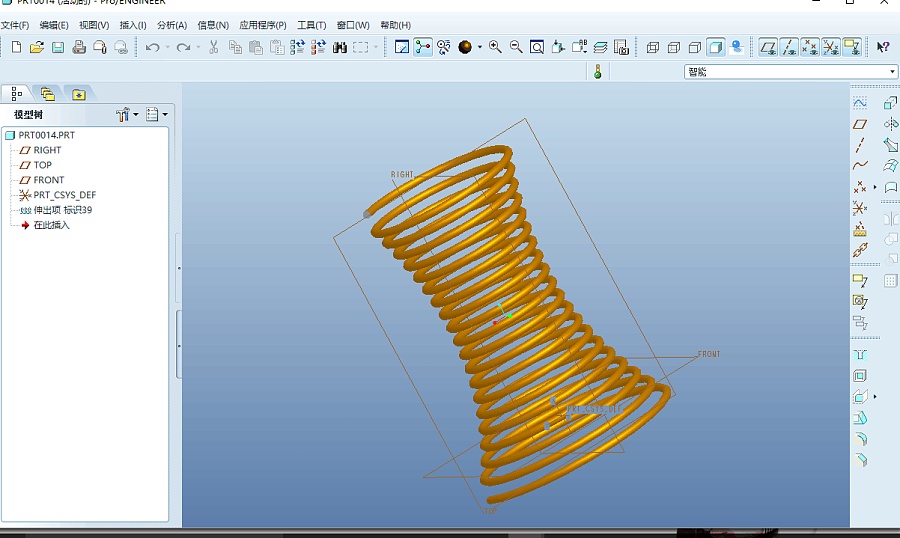Switch to the Favorites navigator tab

(79, 94)
